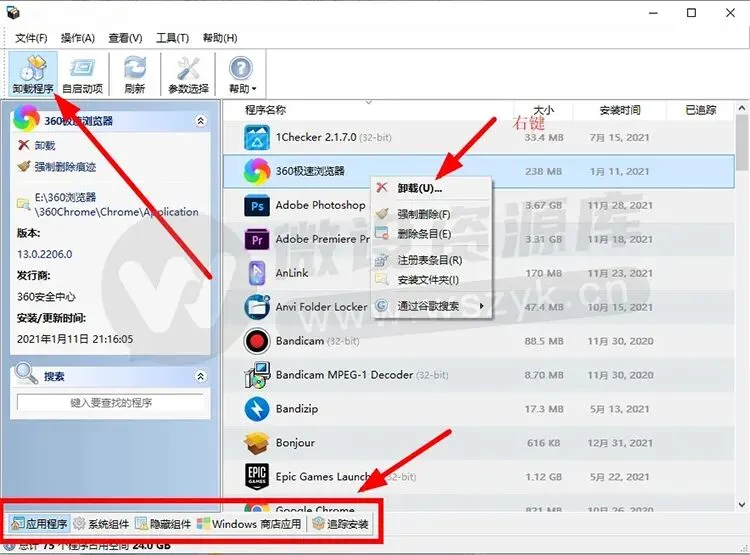The width and height of the screenshot is (750, 555).
Task: Open the 文件(F) menu
Action: click(x=31, y=38)
